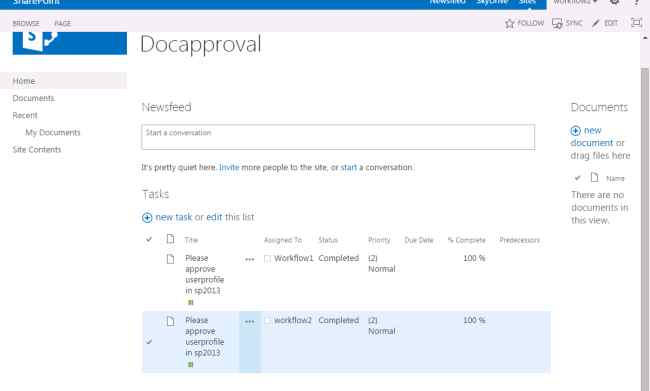Click the file type column icon in Documents
The height and width of the screenshot is (391, 650).
[594, 177]
